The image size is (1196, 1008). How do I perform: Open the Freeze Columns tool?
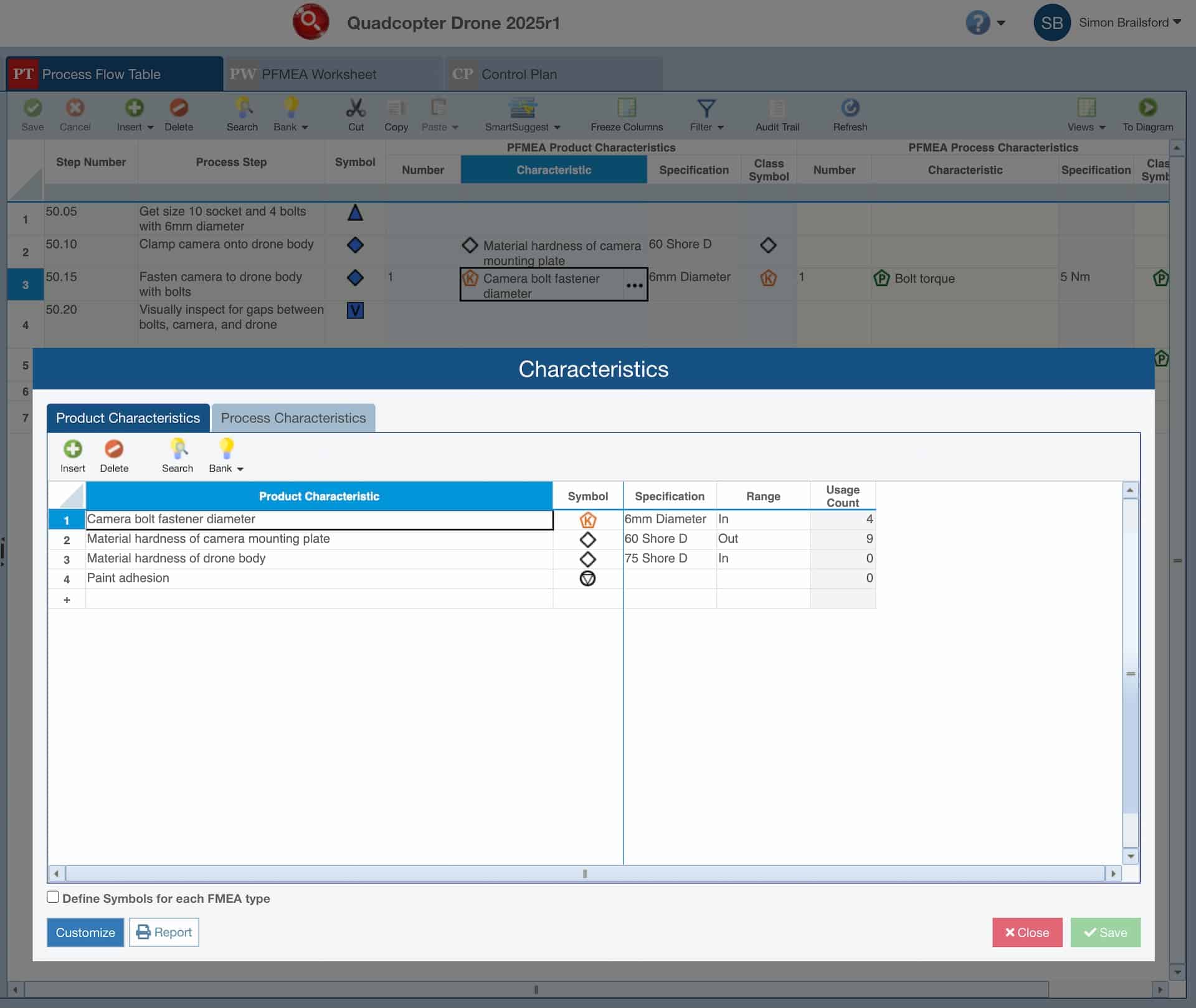point(626,114)
